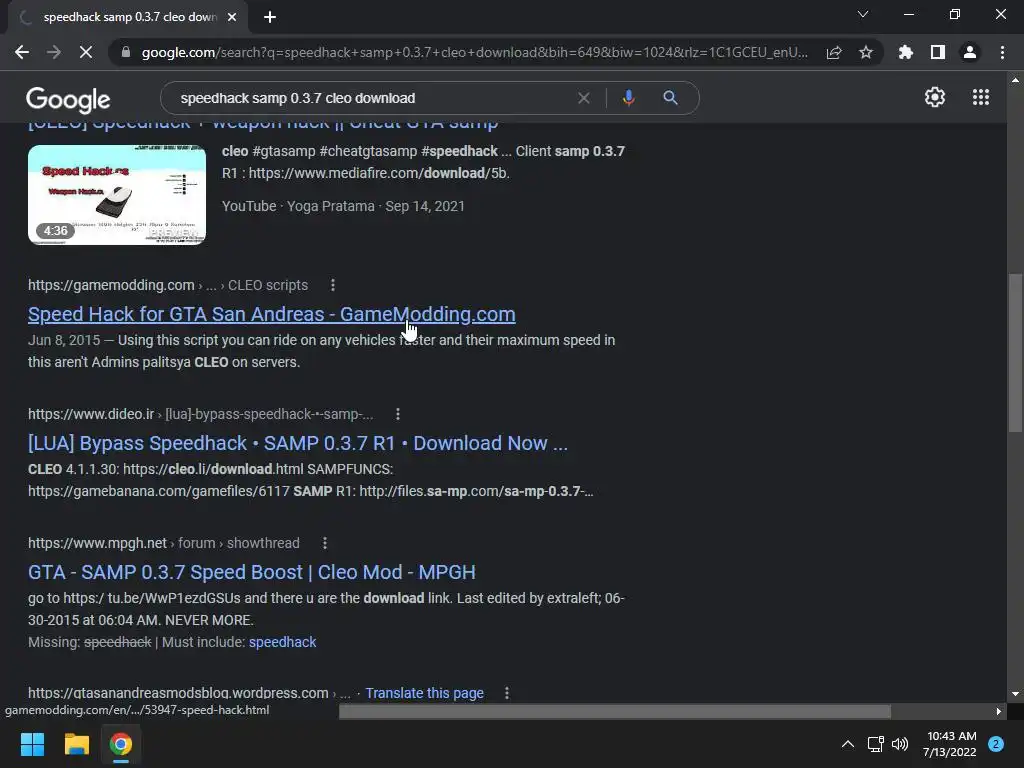Open the partially hidden CLEO Speedhack video title
1024x768 pixels.
pos(263,124)
